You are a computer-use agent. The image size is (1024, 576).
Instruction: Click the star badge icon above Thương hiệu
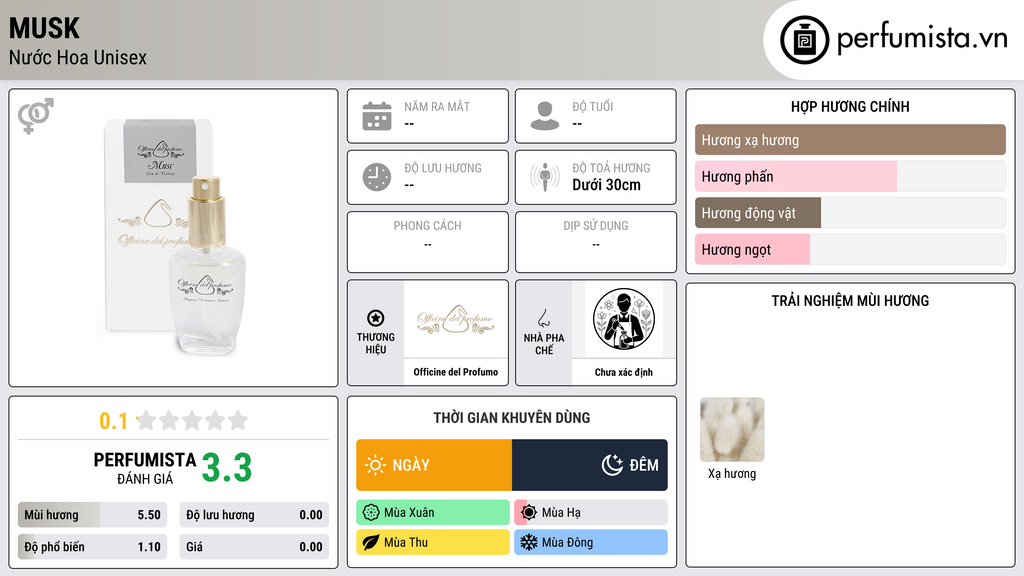click(x=376, y=318)
